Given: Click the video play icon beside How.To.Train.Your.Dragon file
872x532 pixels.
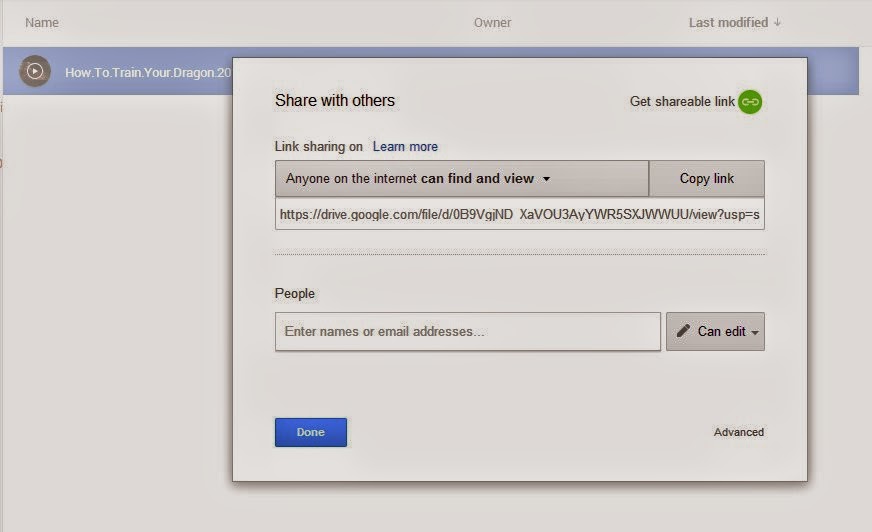Looking at the screenshot, I should [35, 71].
